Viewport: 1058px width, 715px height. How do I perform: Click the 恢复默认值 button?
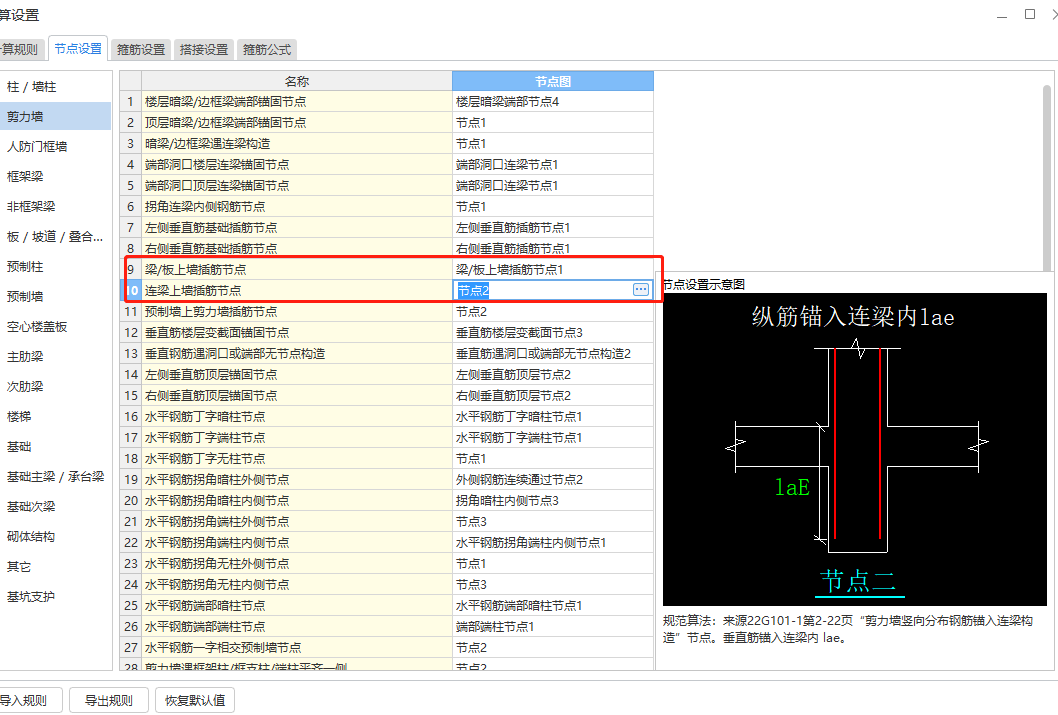point(195,700)
